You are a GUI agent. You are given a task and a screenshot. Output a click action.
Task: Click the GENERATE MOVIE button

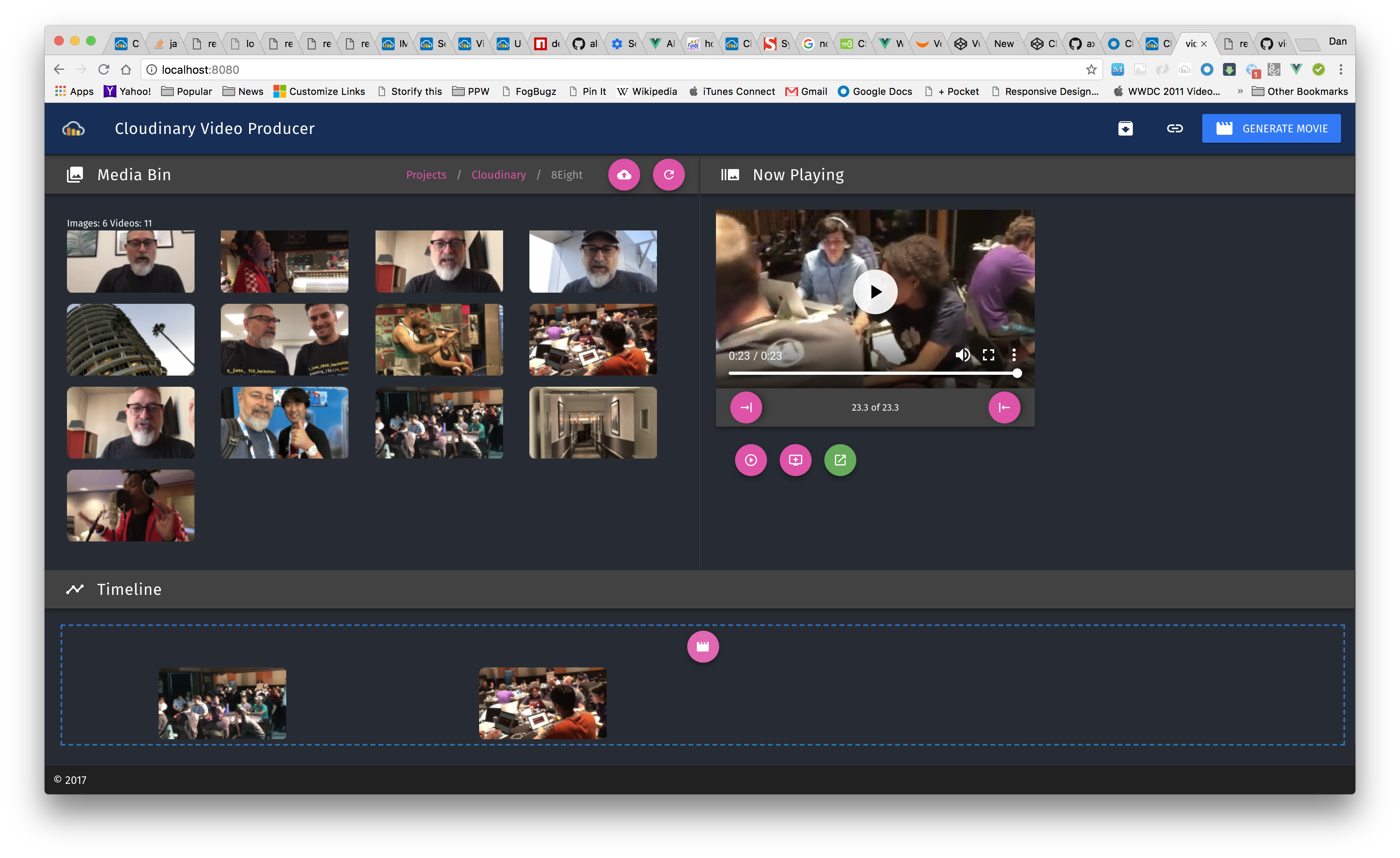(x=1271, y=128)
